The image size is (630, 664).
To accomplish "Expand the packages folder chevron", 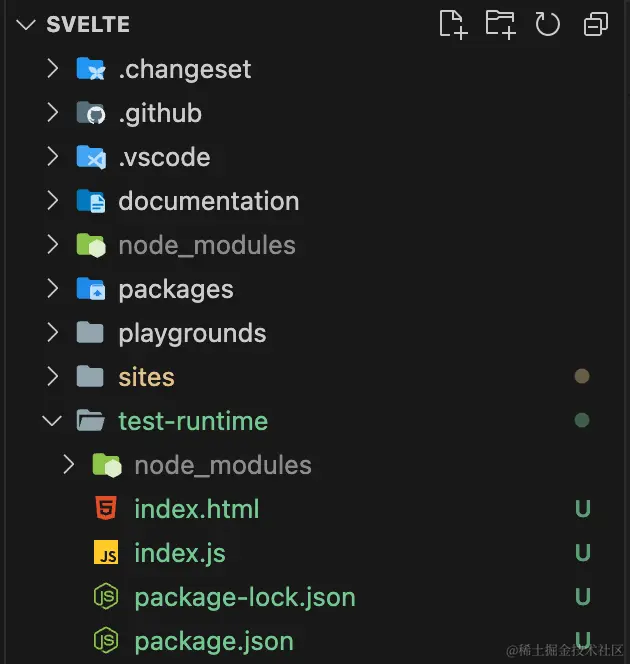I will click(52, 289).
